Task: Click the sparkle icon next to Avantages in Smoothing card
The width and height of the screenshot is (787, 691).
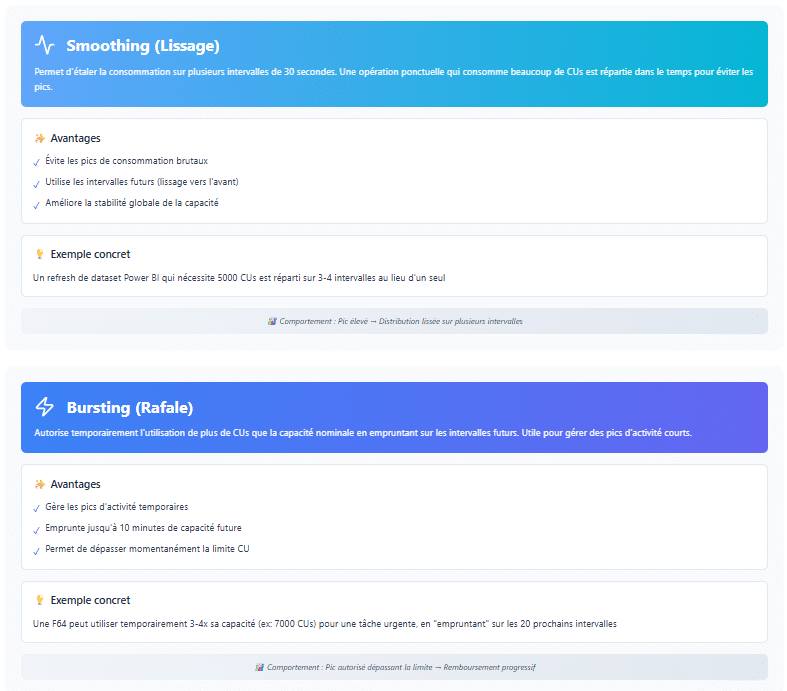Action: [40, 139]
